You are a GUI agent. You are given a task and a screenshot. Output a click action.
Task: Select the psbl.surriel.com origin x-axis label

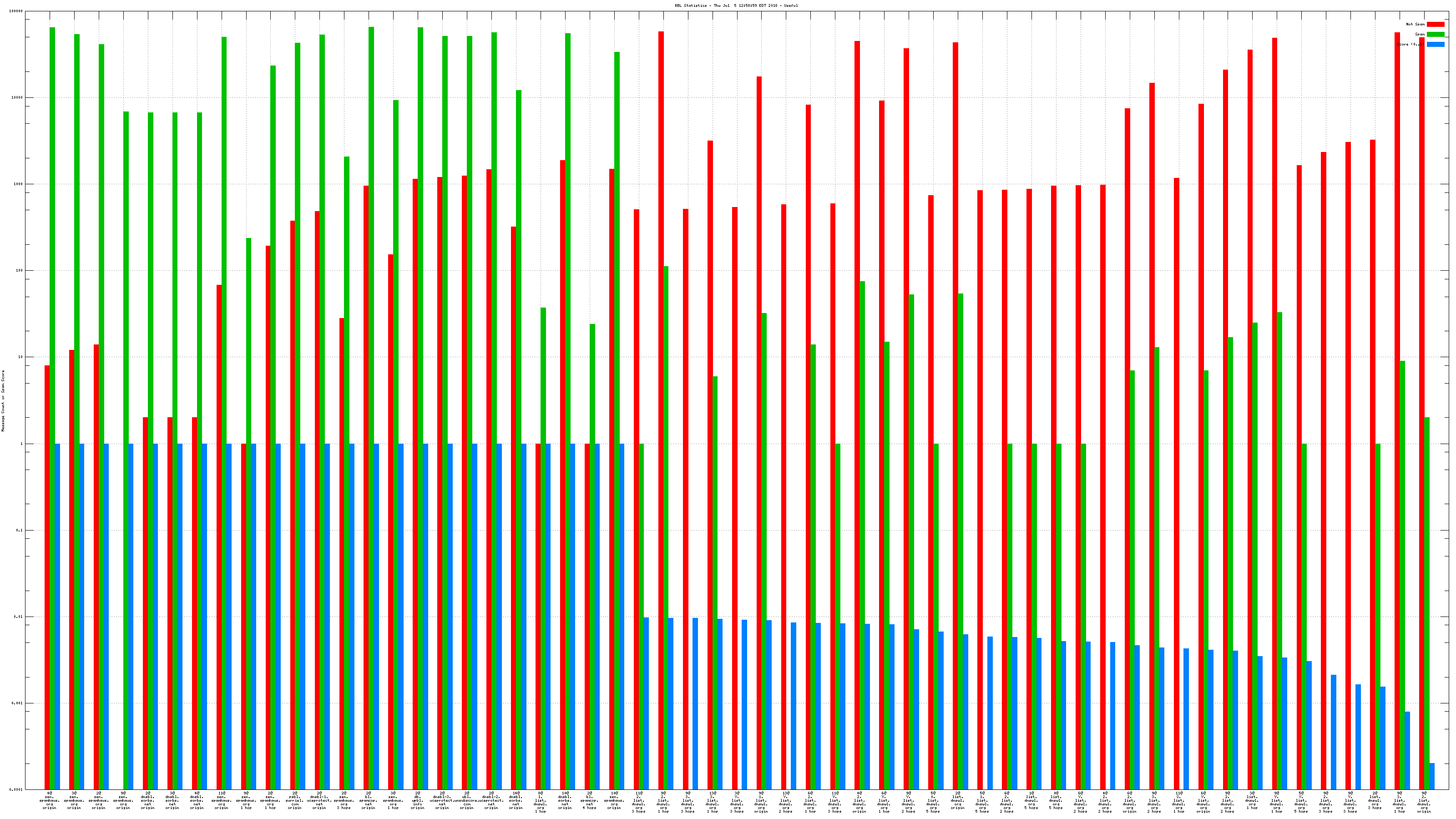pos(294,800)
